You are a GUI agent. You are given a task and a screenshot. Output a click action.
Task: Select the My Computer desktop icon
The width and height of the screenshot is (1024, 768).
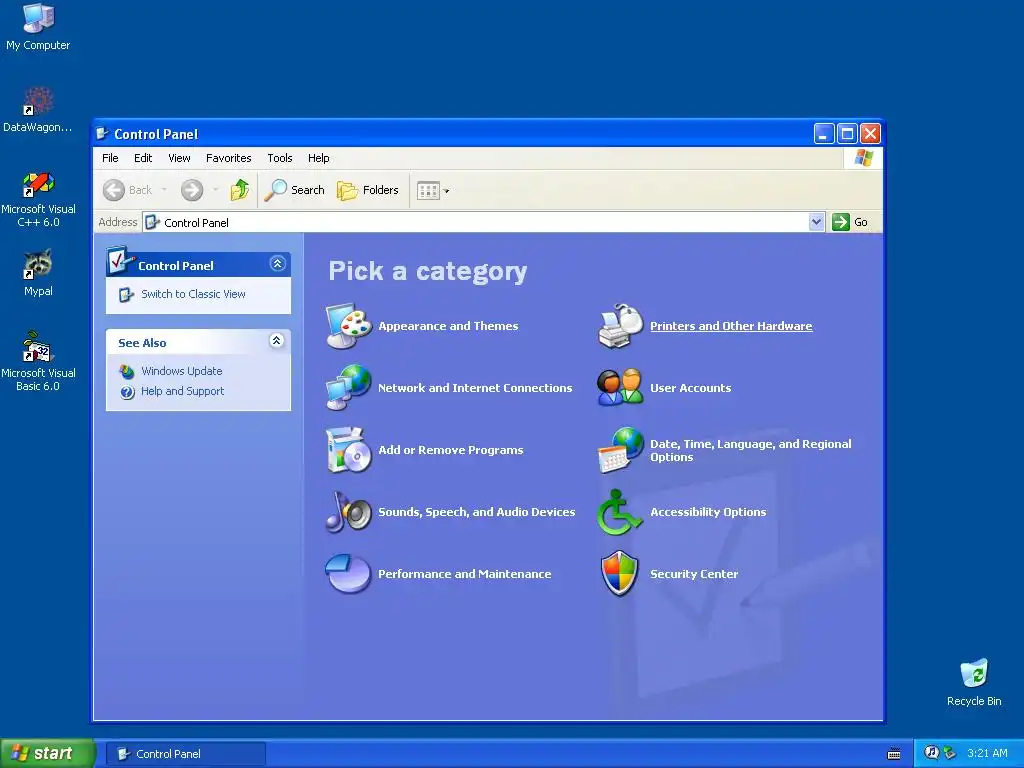(x=38, y=27)
